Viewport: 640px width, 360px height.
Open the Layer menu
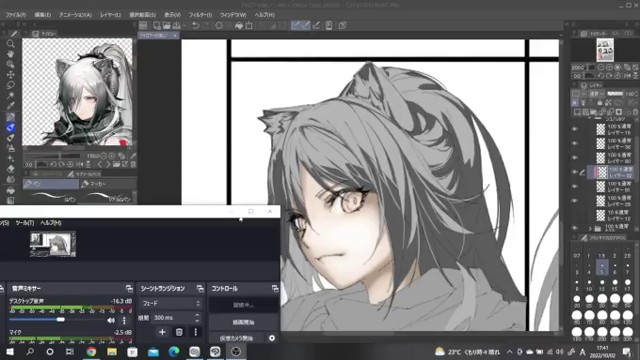click(x=110, y=15)
